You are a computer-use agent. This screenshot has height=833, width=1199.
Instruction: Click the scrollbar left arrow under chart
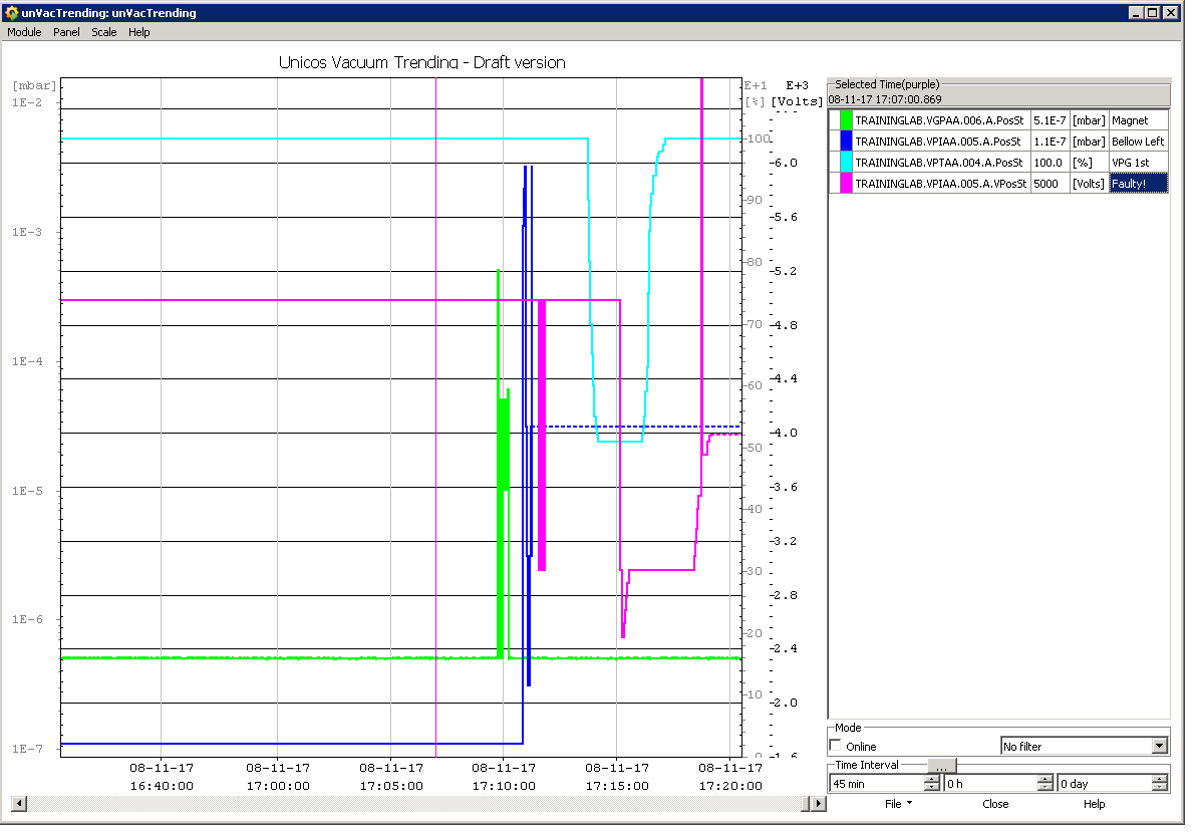(17, 804)
